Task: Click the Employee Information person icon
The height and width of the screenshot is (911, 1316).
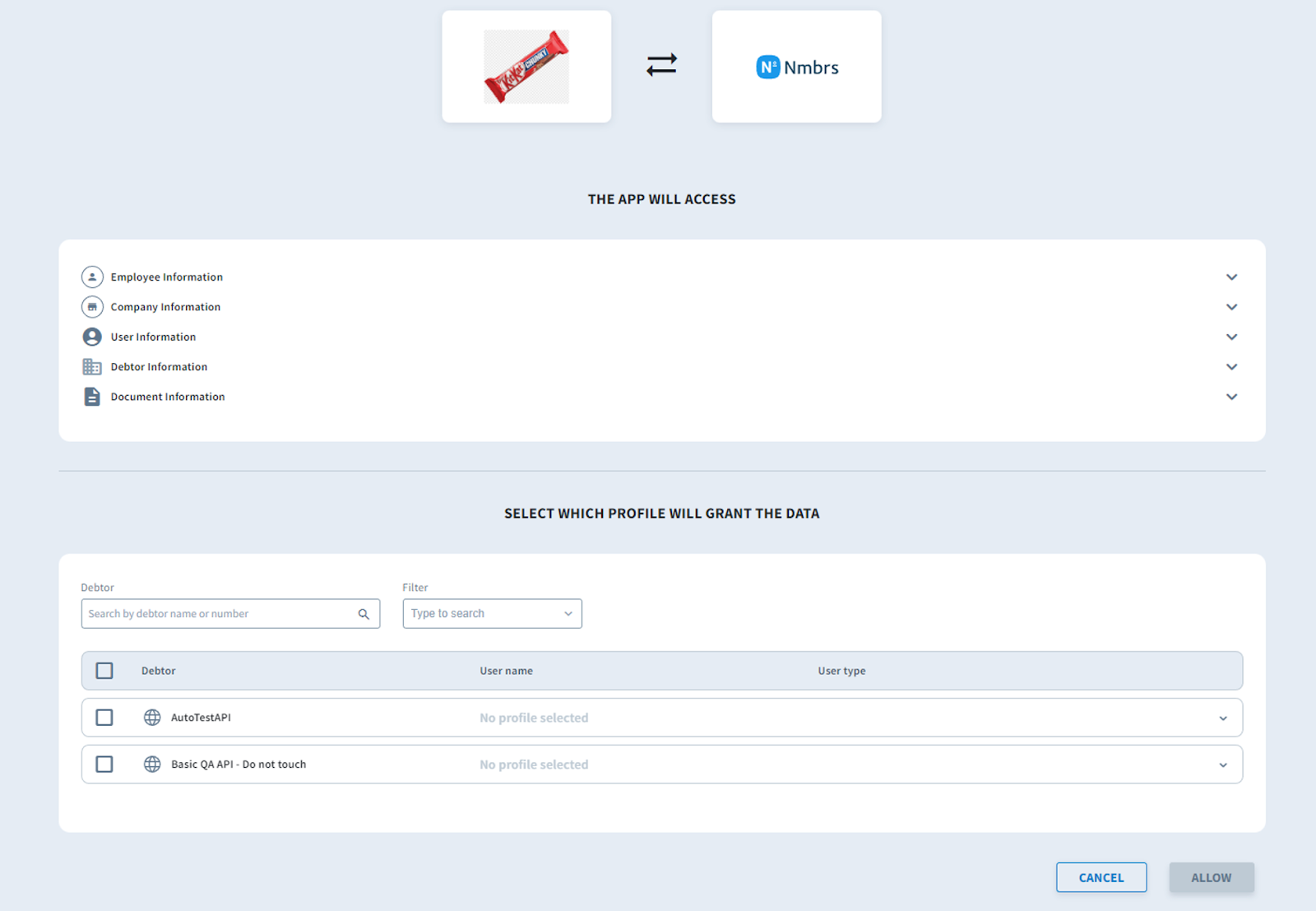Action: 92,277
